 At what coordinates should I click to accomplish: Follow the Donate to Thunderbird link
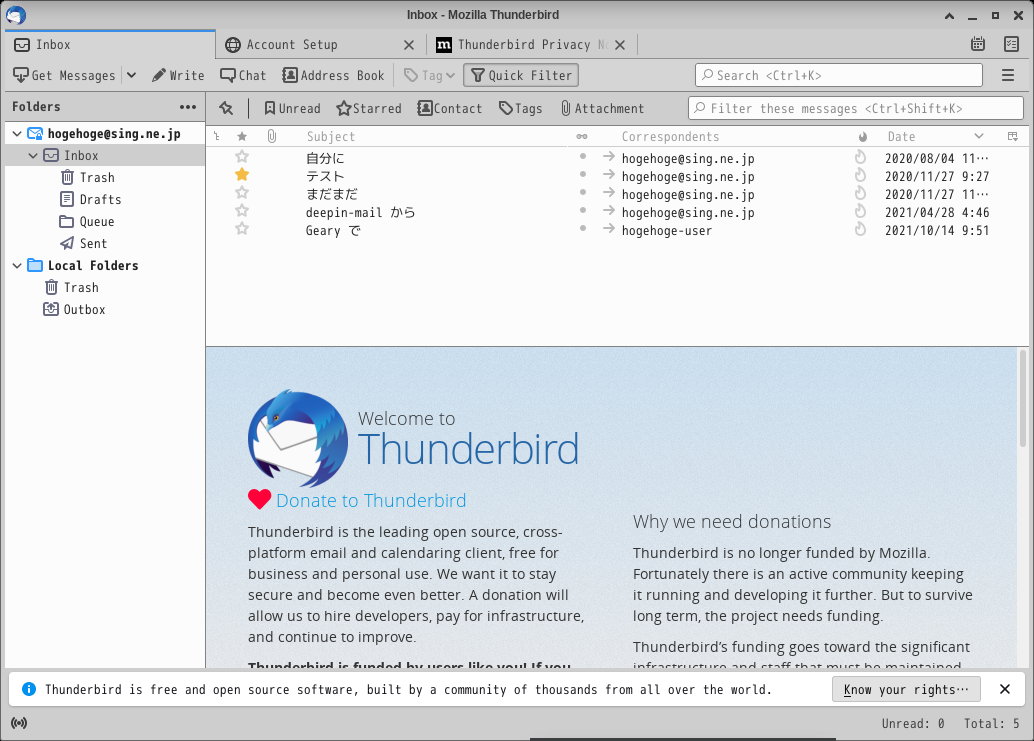tap(371, 500)
